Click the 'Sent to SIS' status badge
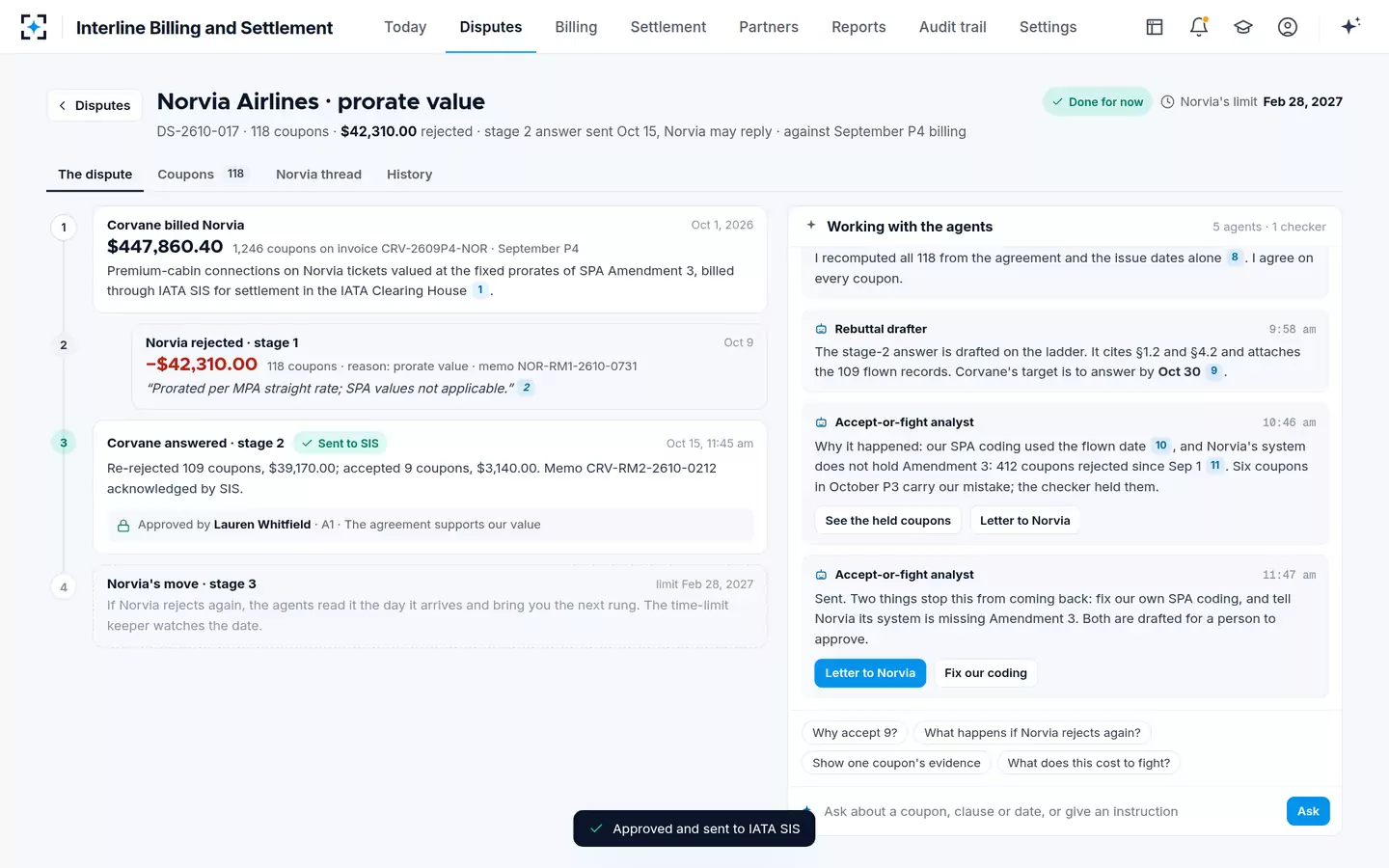 pos(340,444)
